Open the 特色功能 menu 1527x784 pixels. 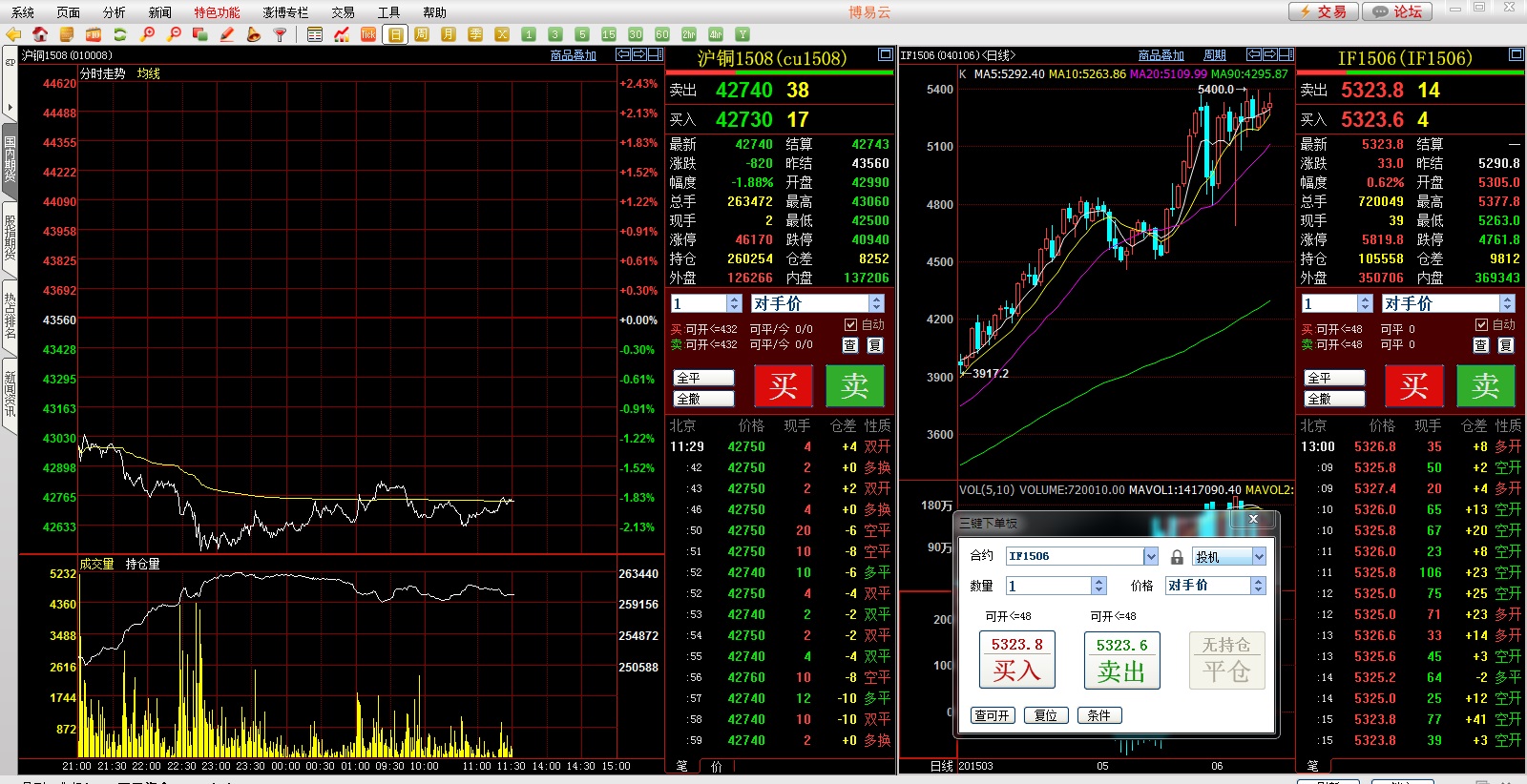[x=217, y=12]
